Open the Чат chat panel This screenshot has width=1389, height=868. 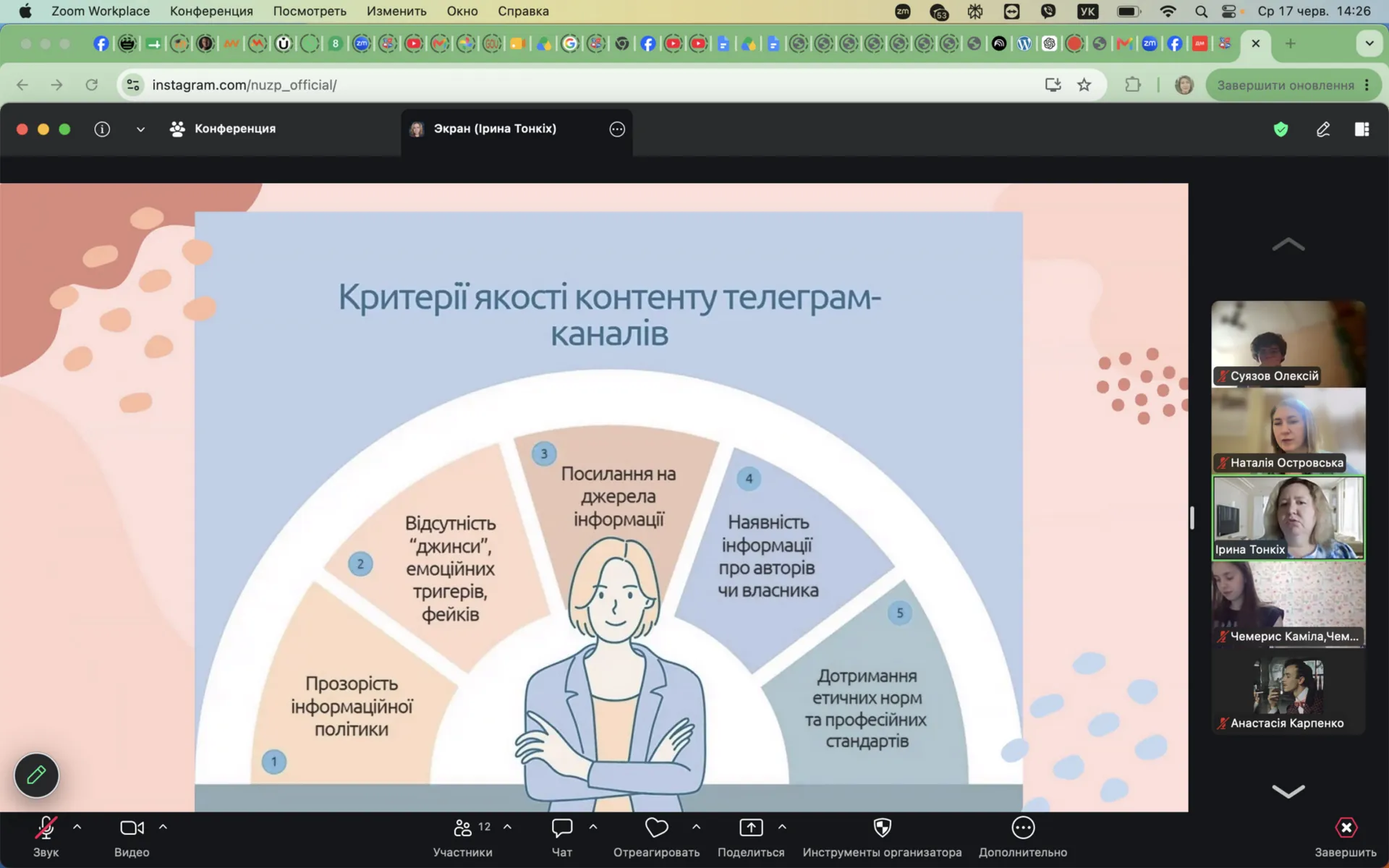(x=562, y=836)
